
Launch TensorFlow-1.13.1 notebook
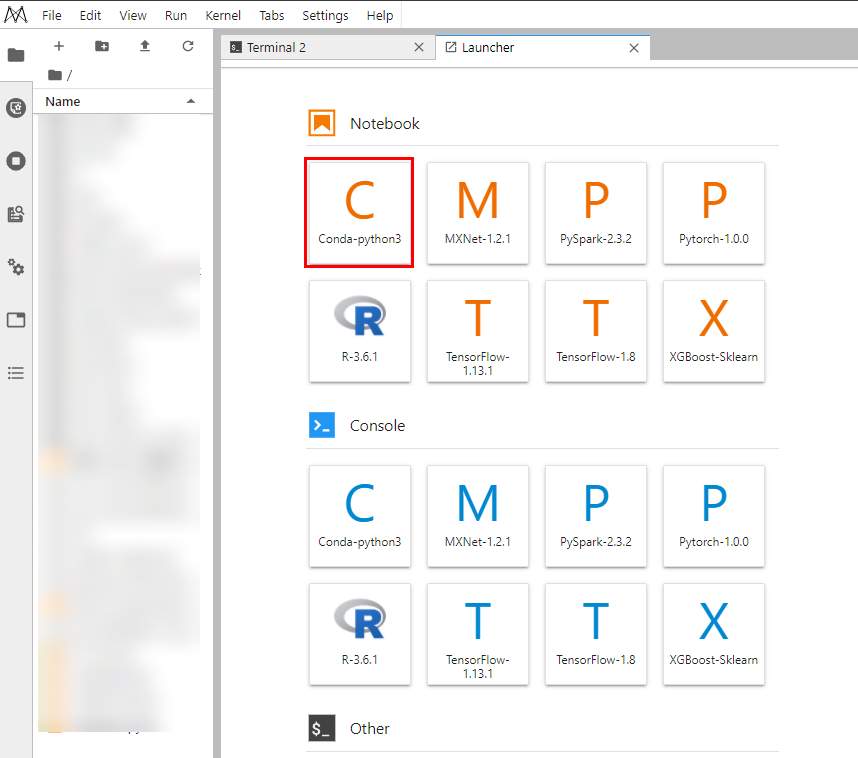tap(478, 331)
